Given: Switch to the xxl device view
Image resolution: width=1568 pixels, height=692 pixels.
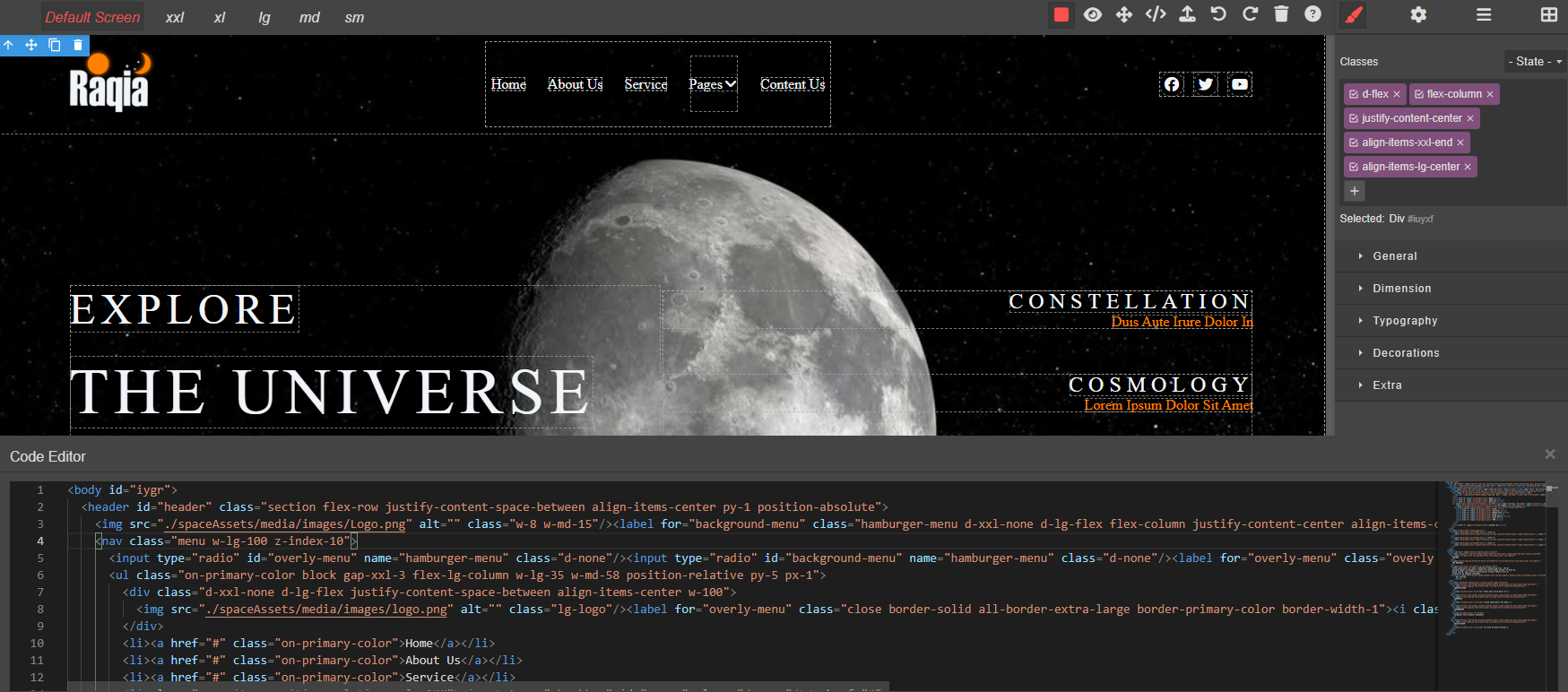Looking at the screenshot, I should (175, 17).
